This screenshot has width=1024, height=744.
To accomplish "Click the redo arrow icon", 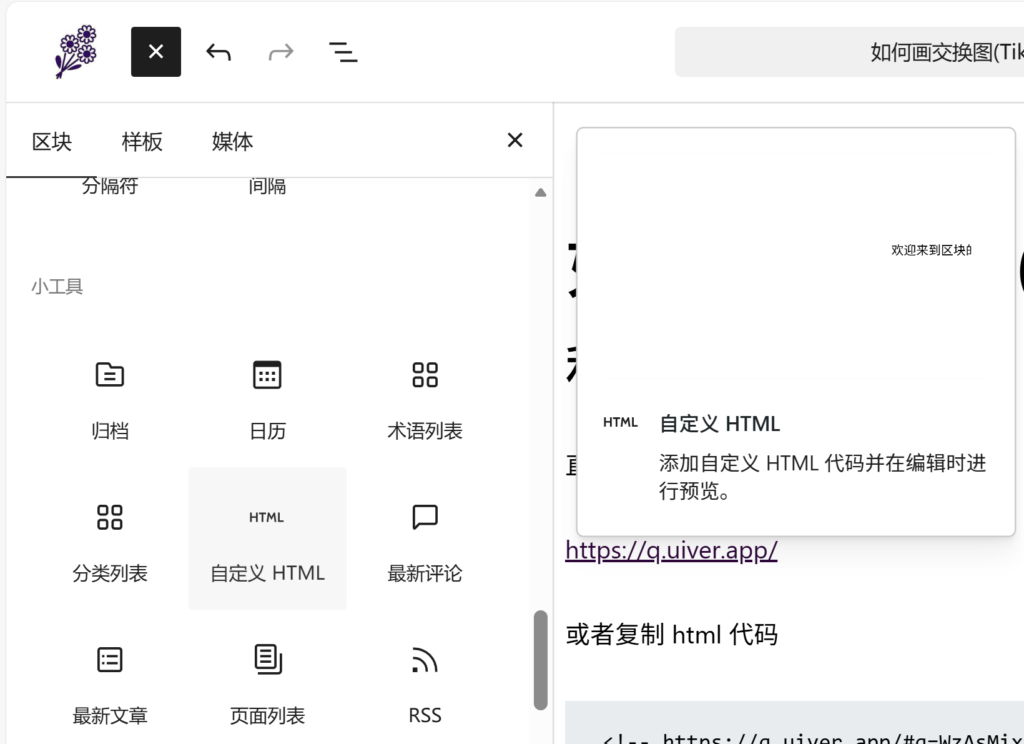I will (x=281, y=52).
